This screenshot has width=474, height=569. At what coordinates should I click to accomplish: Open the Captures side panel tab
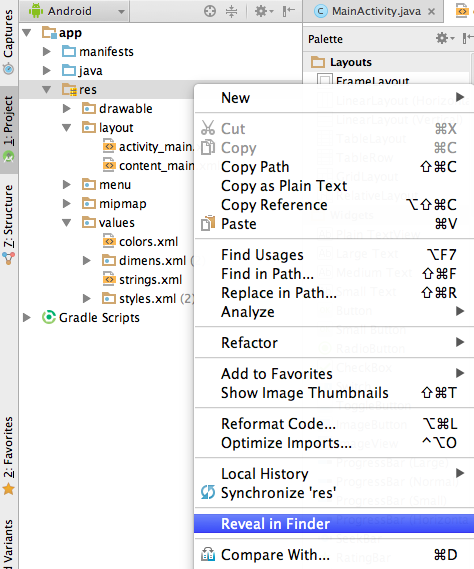8,43
